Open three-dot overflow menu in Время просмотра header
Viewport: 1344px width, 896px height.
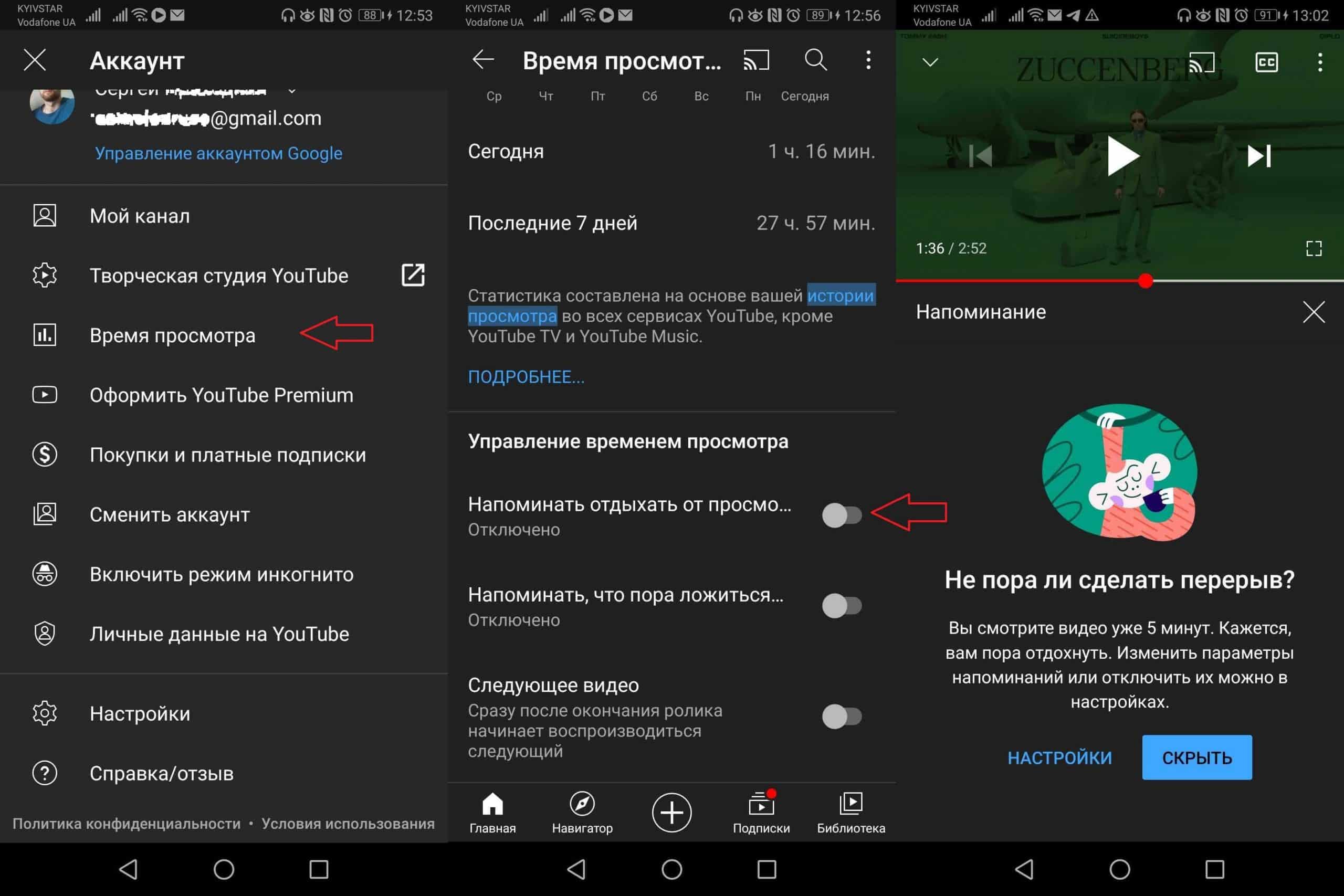(868, 59)
